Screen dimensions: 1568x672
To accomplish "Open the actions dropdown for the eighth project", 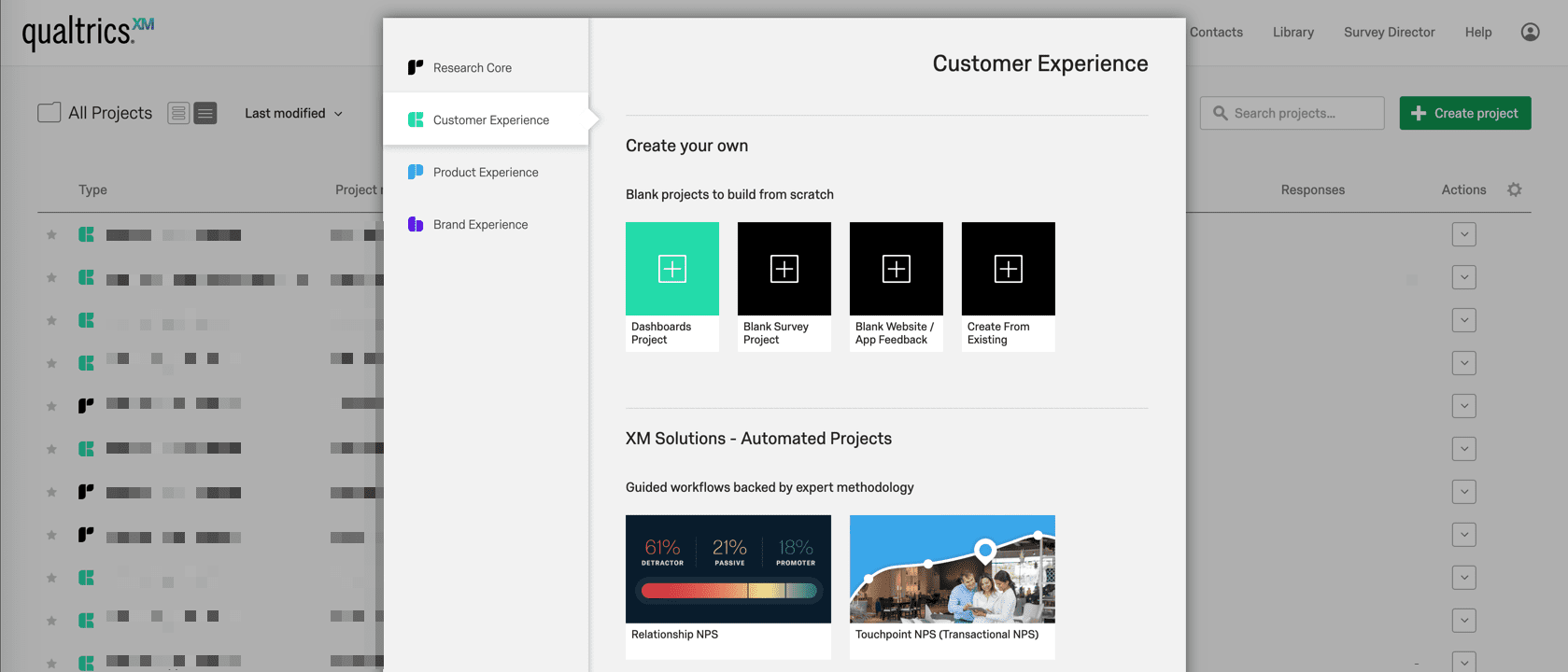I will click(1464, 535).
